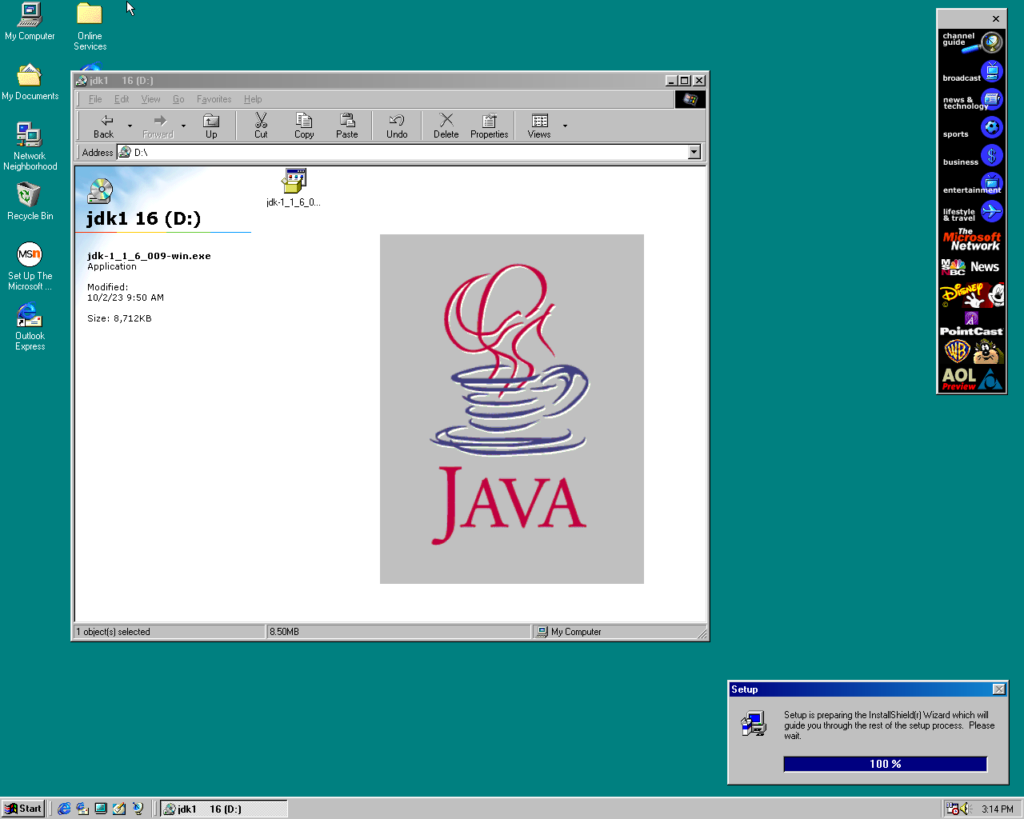Viewport: 1024px width, 819px height.
Task: Open the broadcast channel
Action: (x=972, y=71)
